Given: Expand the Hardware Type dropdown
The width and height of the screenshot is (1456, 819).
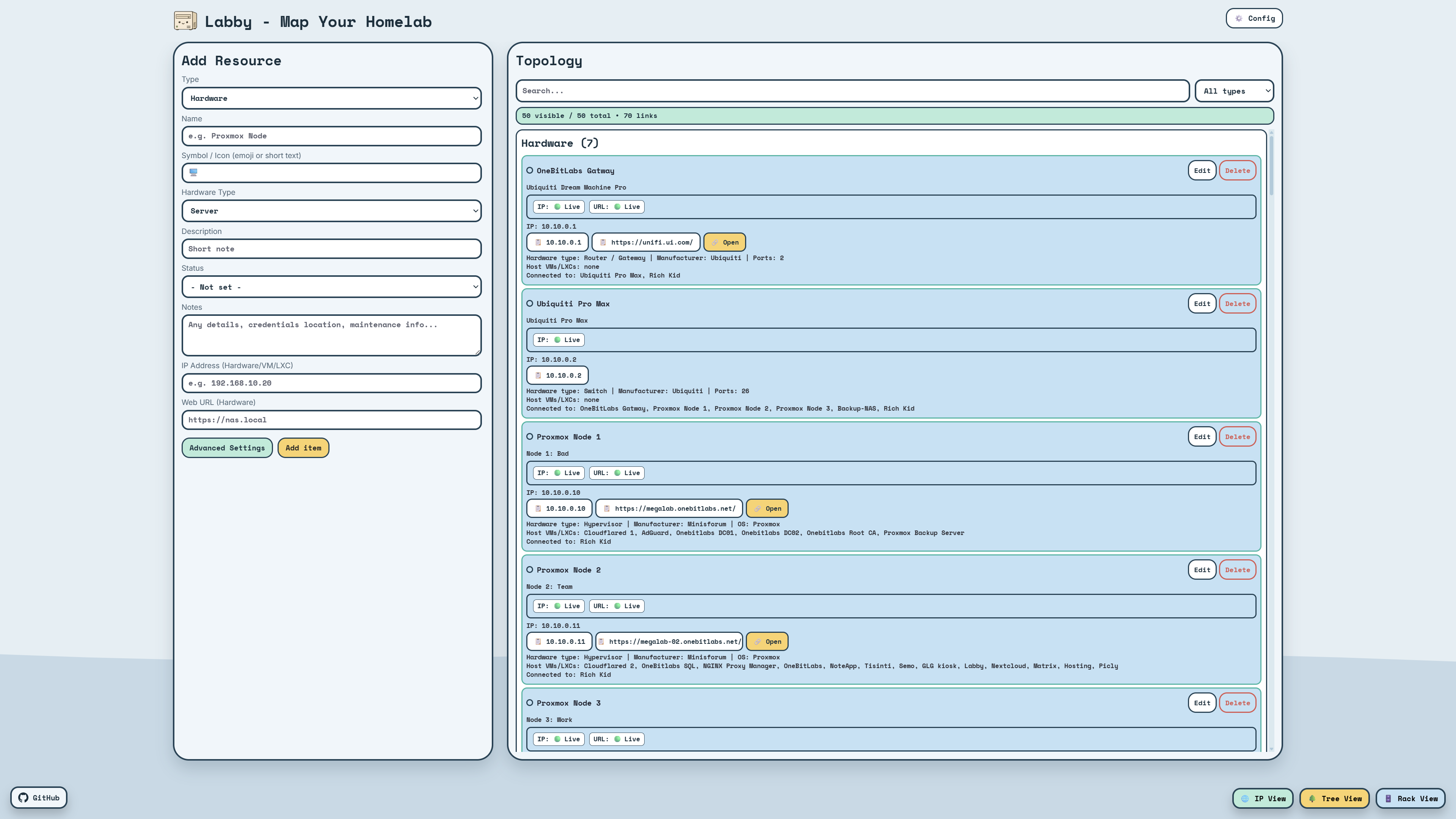Looking at the screenshot, I should tap(331, 211).
